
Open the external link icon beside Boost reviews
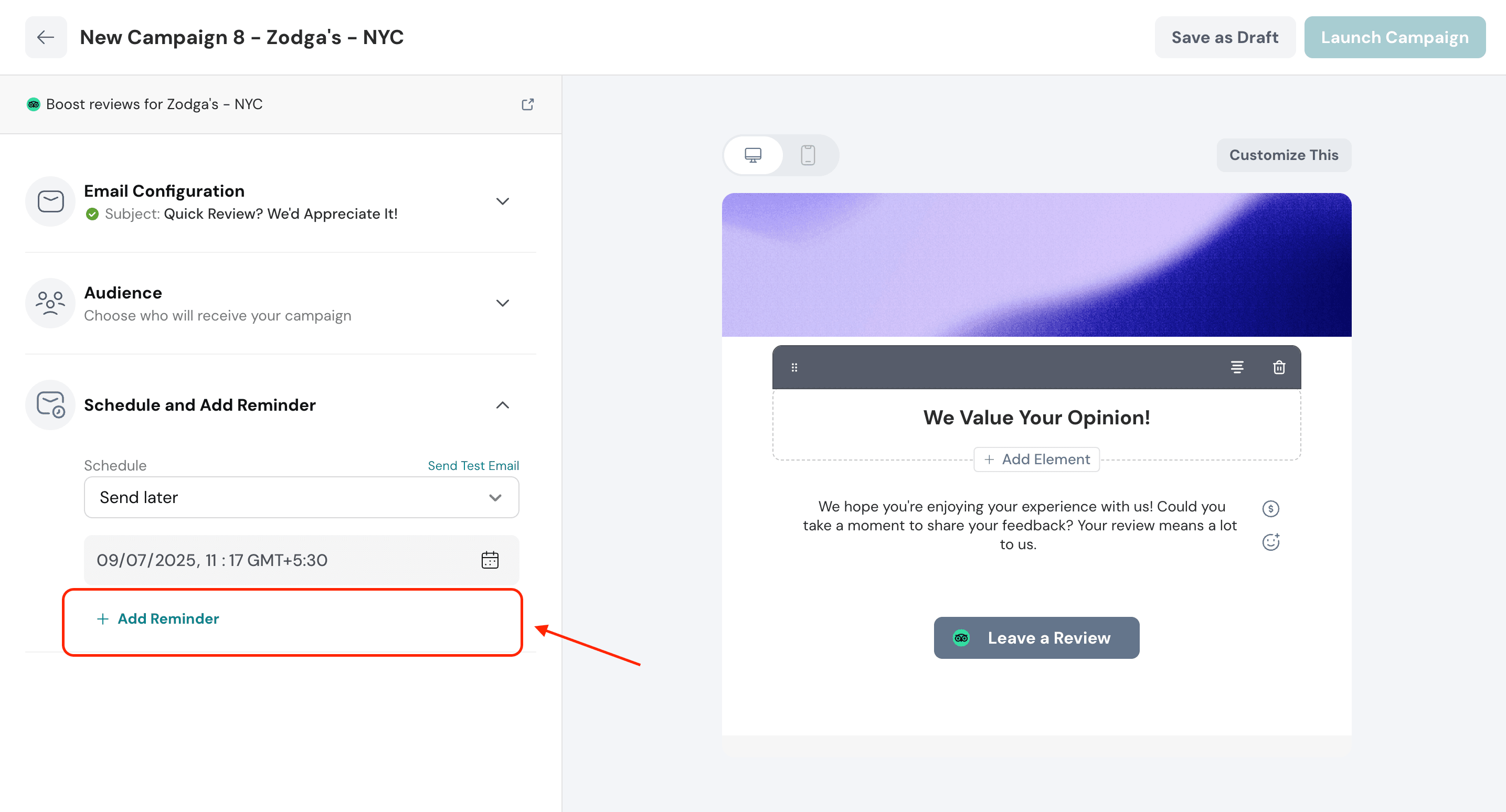click(x=527, y=104)
